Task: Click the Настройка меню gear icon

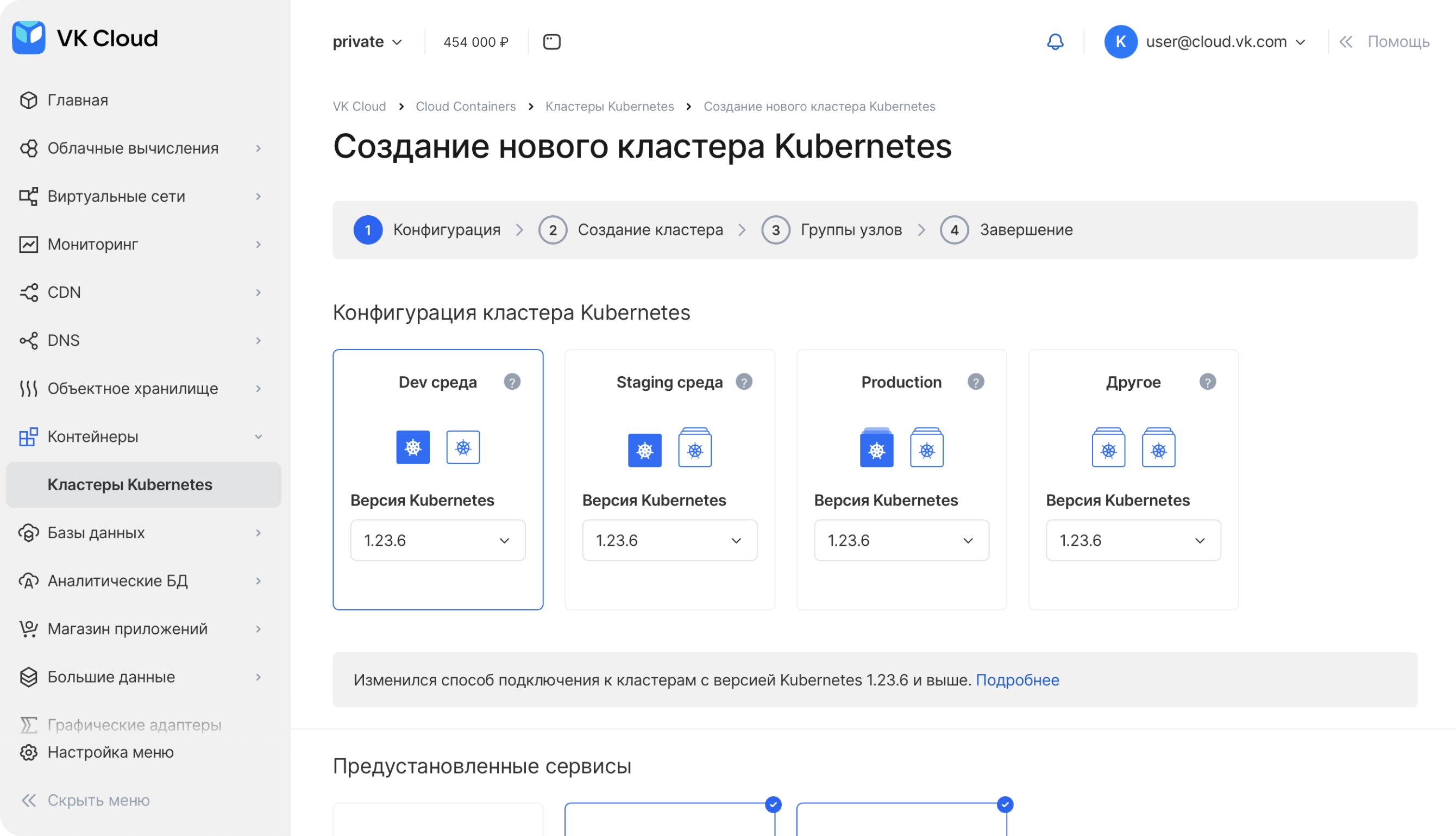Action: click(28, 752)
